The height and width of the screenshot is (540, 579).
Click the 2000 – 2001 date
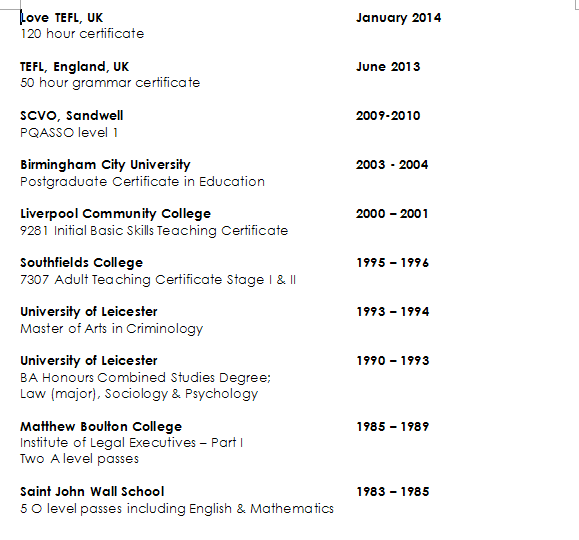click(392, 214)
